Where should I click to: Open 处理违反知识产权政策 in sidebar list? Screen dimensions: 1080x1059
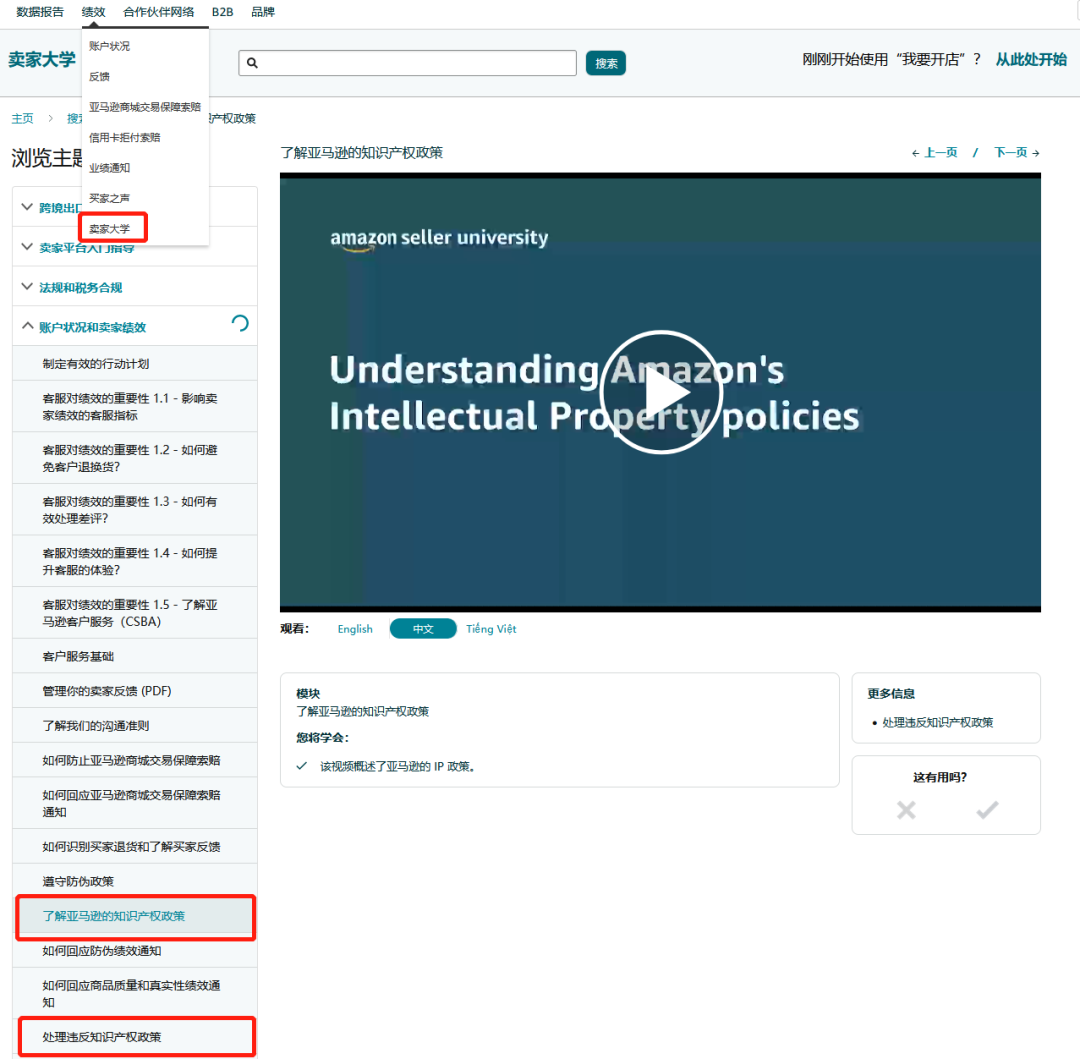[x=135, y=1036]
